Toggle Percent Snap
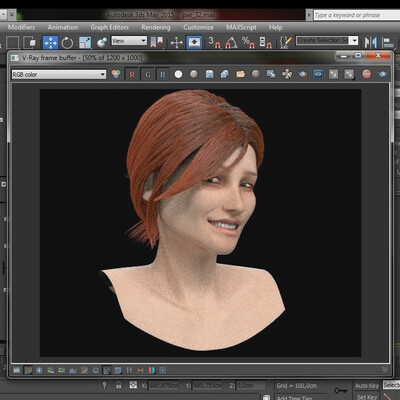The width and height of the screenshot is (400, 400). click(248, 42)
